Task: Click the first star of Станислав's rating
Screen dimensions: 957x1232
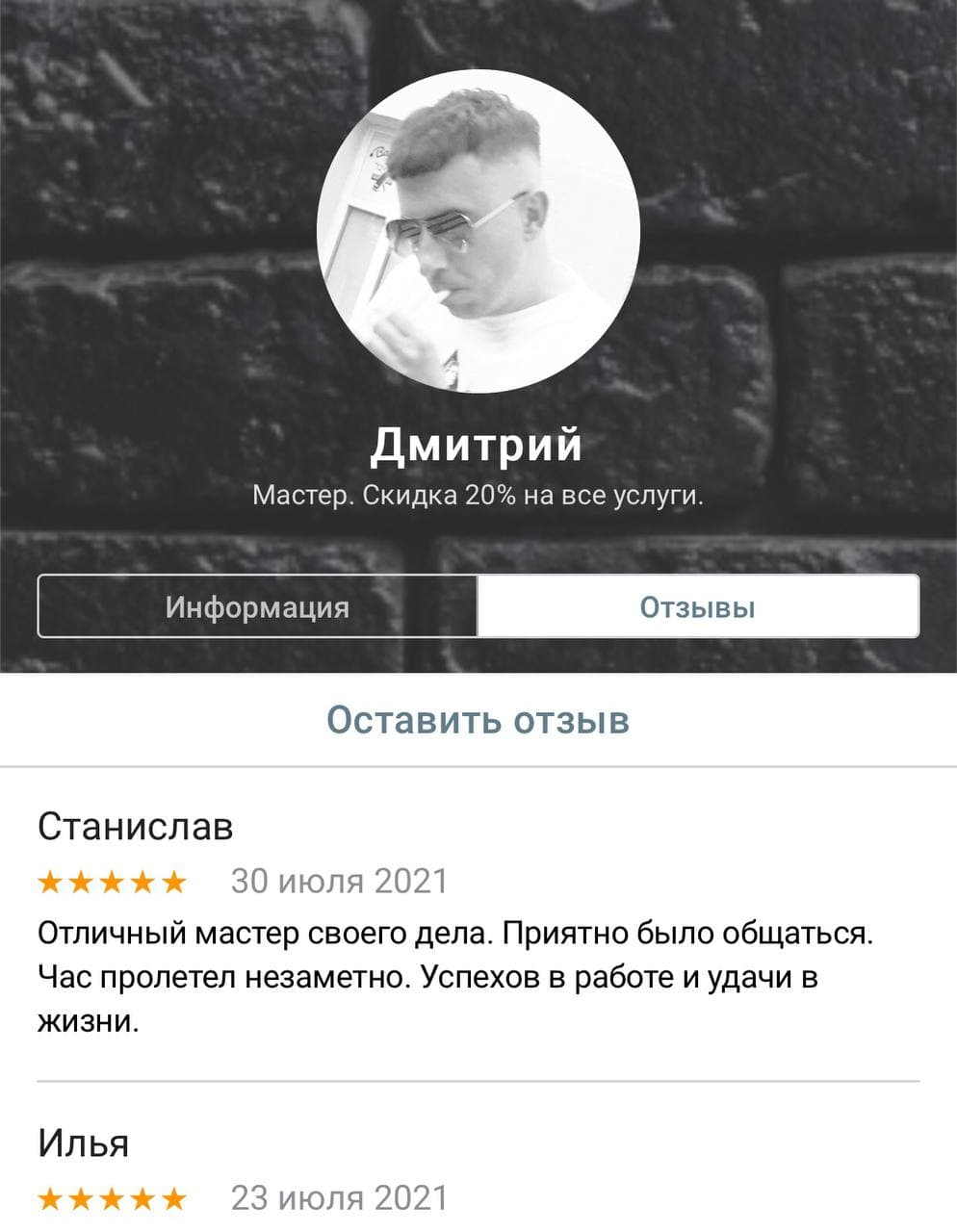Action: pos(51,882)
